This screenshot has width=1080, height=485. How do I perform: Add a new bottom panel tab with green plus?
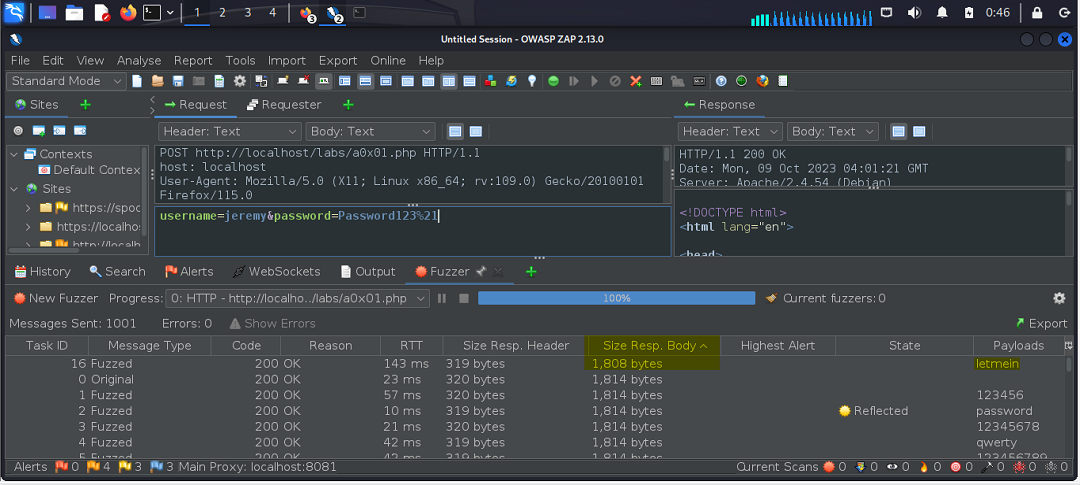pyautogui.click(x=531, y=271)
